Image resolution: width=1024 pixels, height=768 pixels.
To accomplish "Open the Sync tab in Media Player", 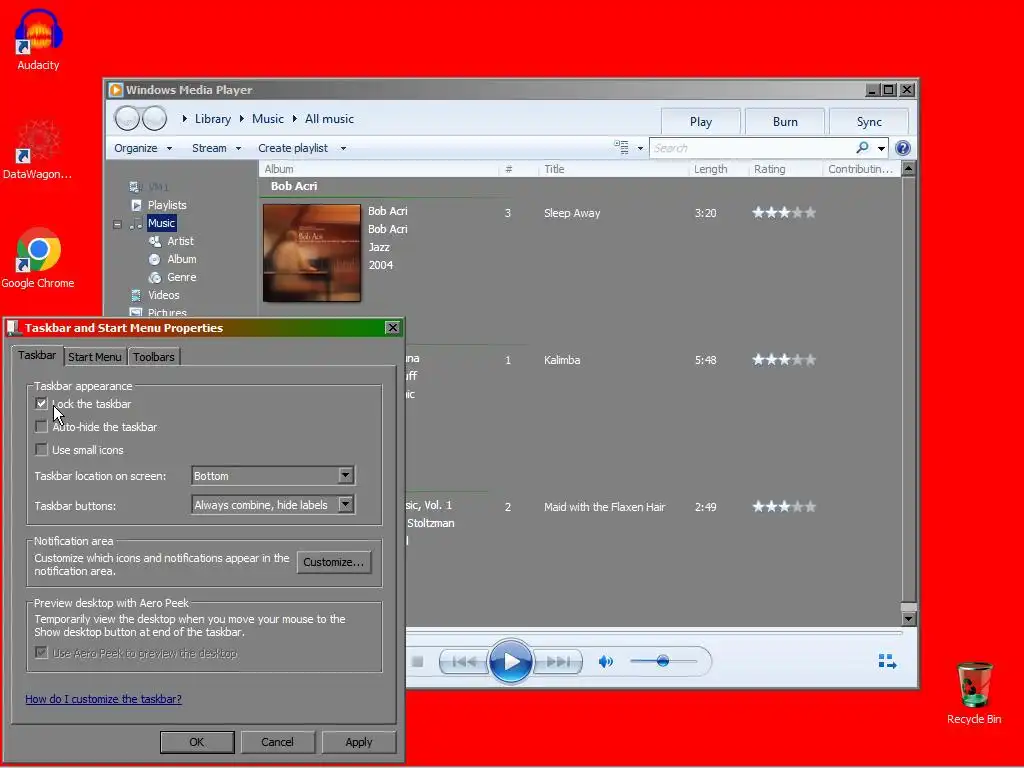I will (869, 121).
